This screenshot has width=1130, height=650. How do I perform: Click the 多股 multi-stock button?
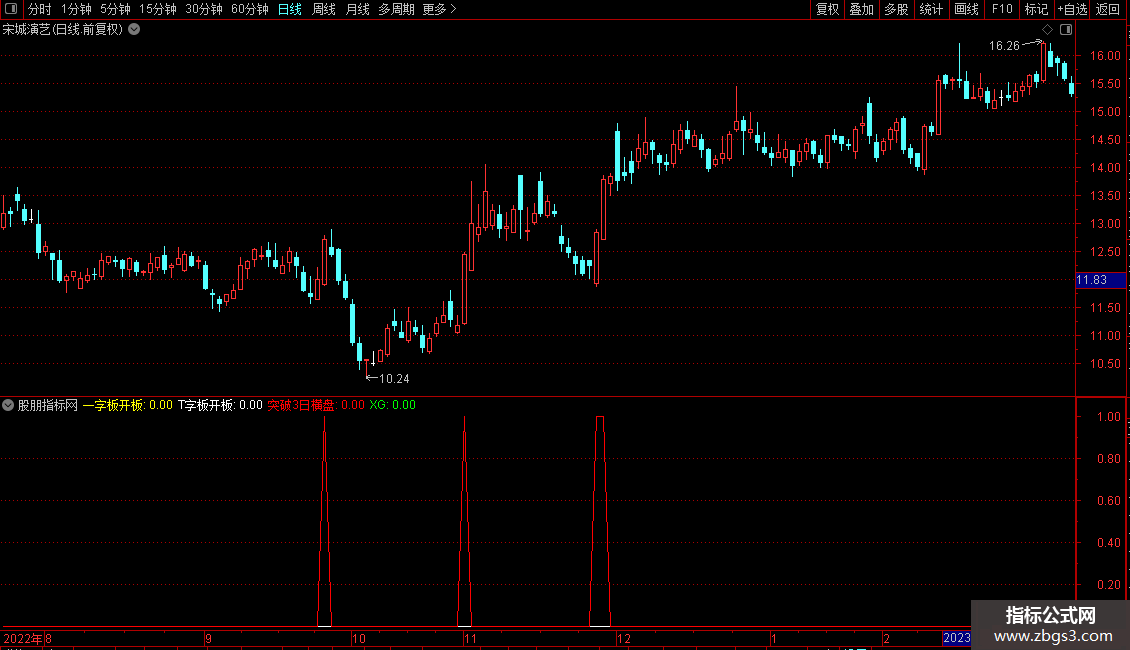tap(896, 9)
